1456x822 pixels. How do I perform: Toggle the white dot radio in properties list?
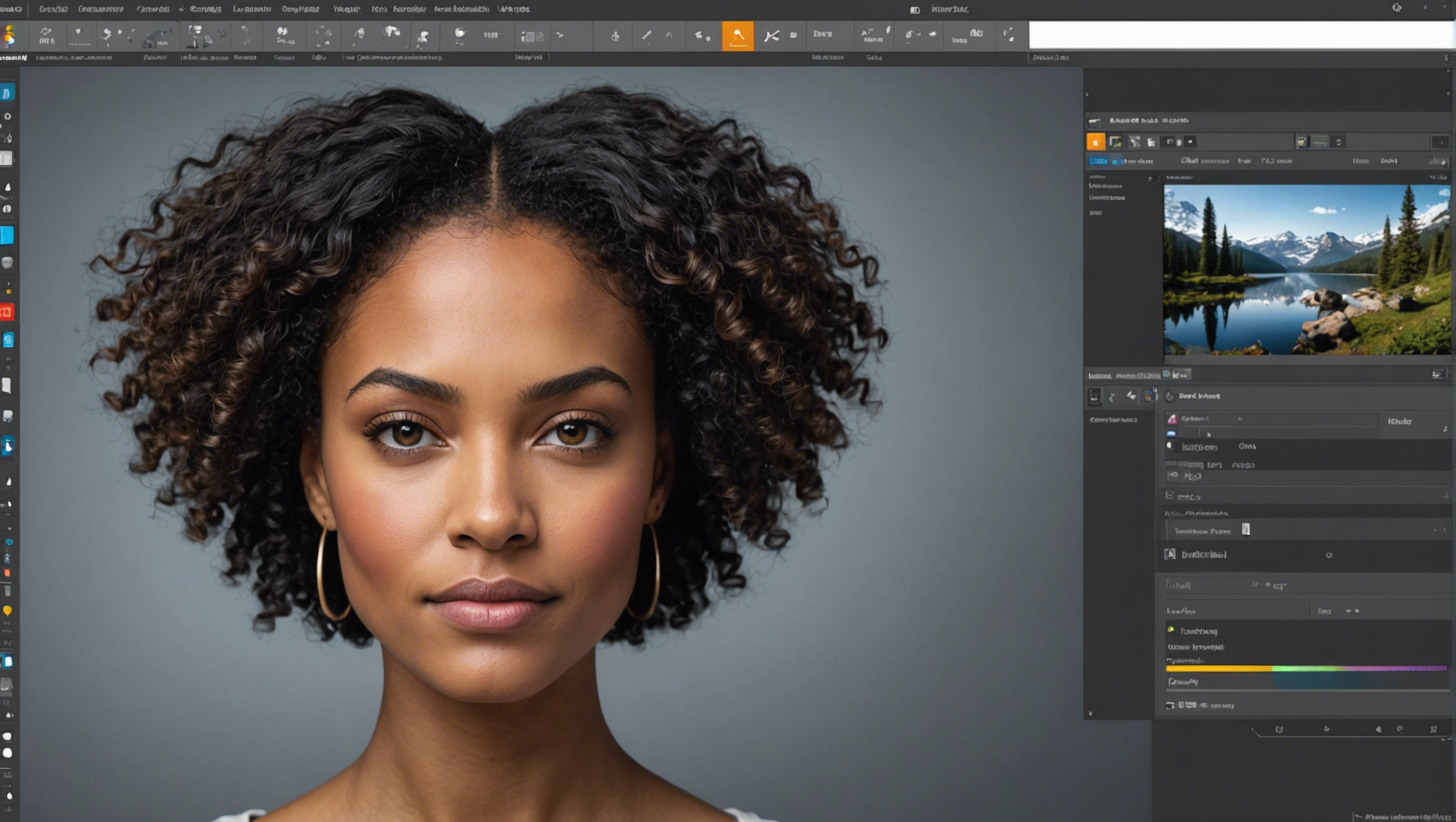[1169, 446]
